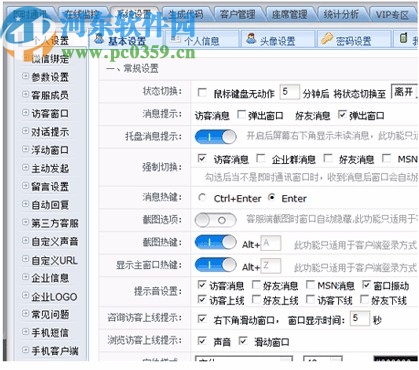The width and height of the screenshot is (419, 370).
Task: Uncheck the 访客上线 sound checkbox
Action: point(202,299)
